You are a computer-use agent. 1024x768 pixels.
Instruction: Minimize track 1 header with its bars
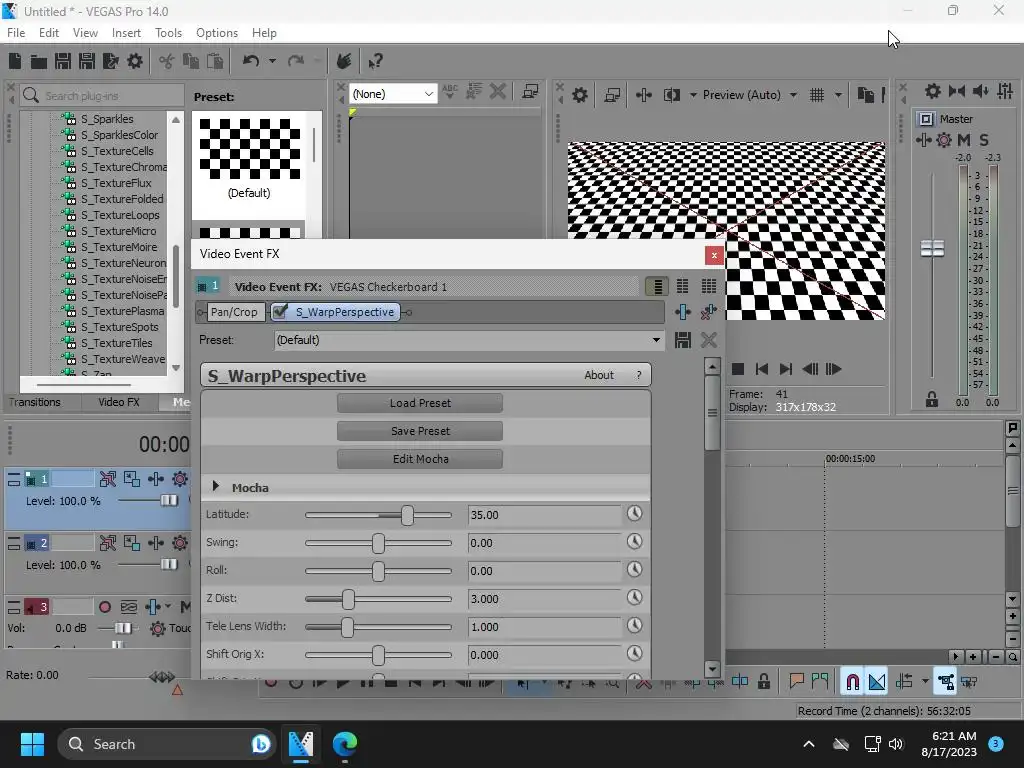click(x=14, y=480)
